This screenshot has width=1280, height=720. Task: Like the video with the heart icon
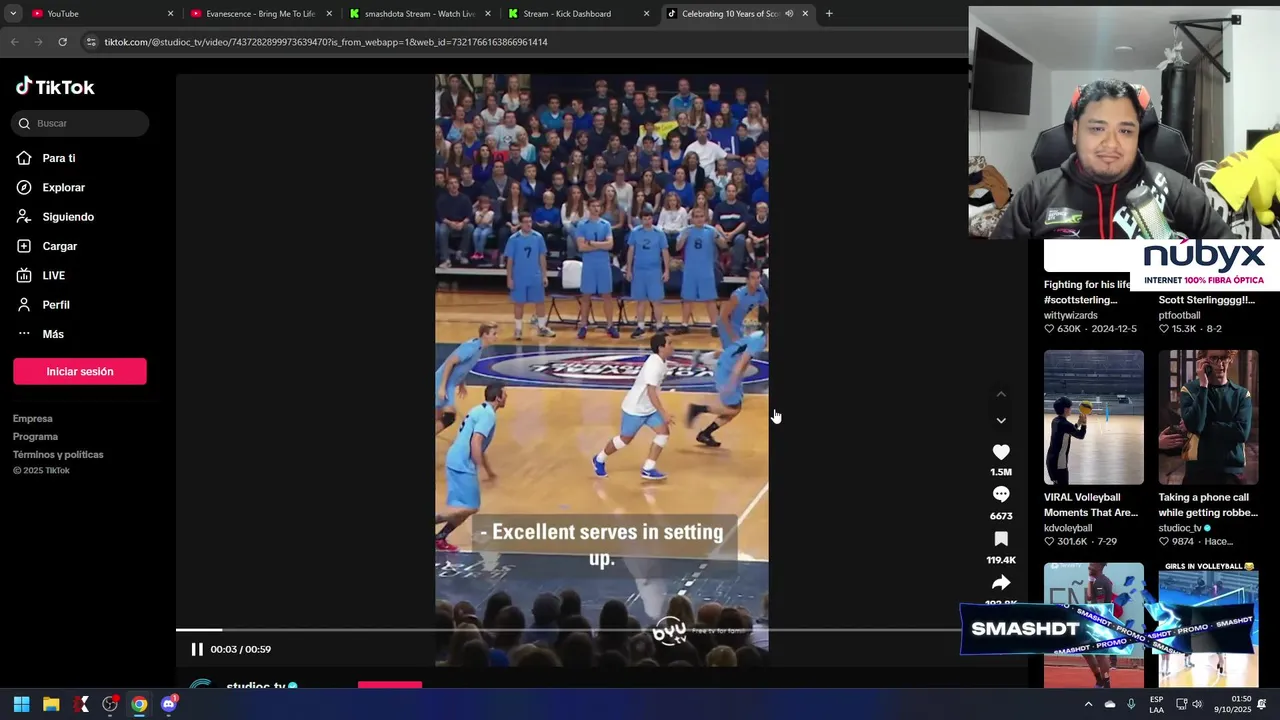click(x=1001, y=452)
